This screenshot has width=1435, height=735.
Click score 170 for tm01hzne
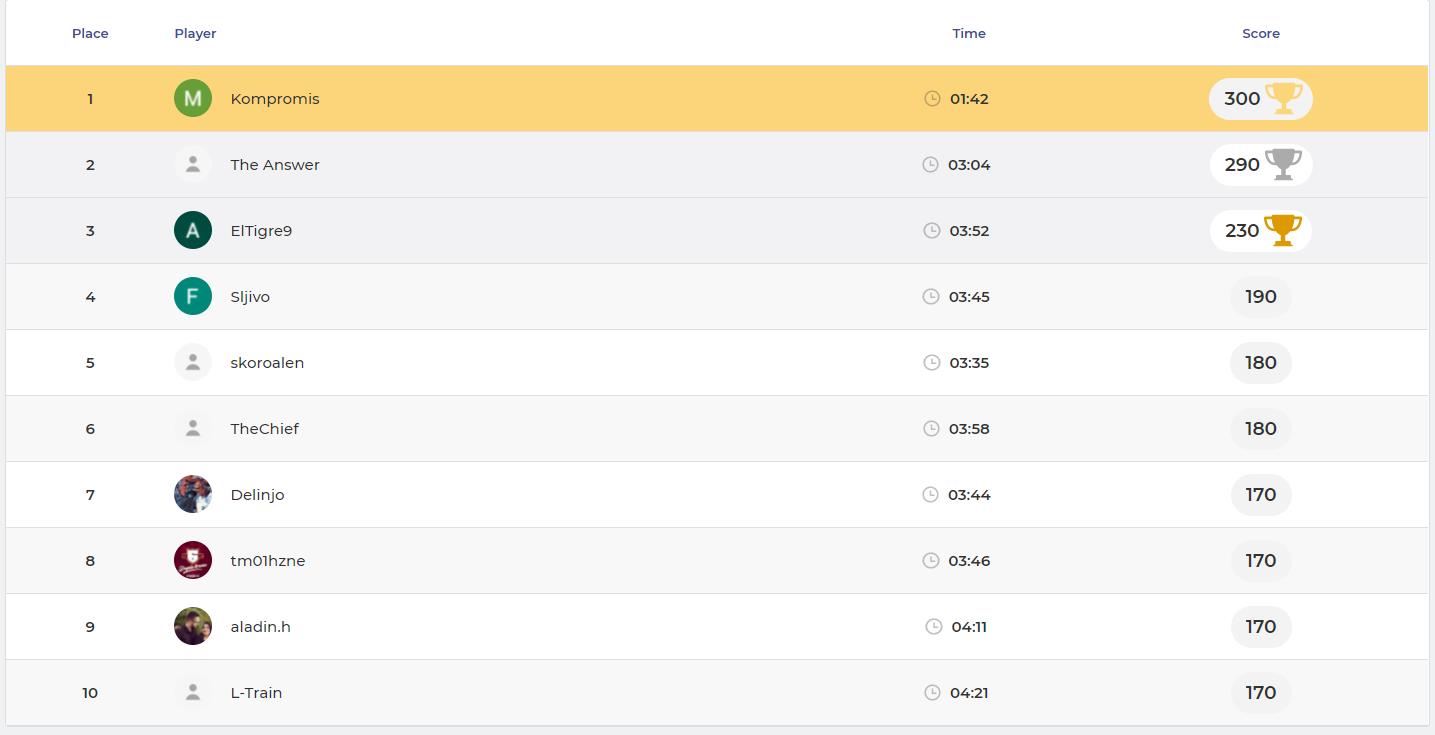(1261, 560)
